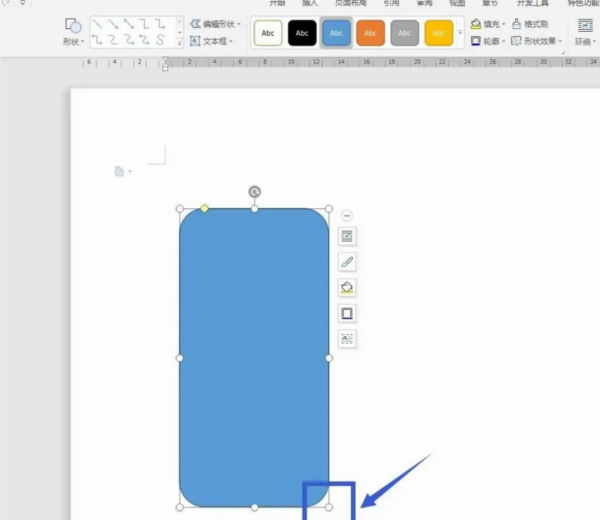Select the curved connector shape
This screenshot has width=600, height=520.
(113, 39)
